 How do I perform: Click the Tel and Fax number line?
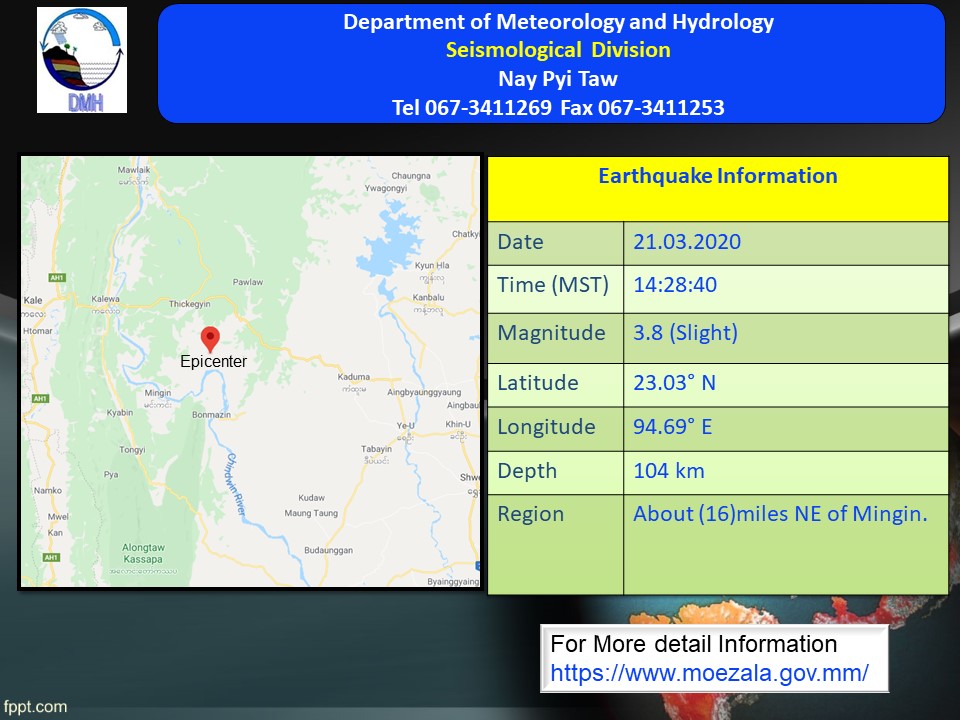(x=558, y=107)
